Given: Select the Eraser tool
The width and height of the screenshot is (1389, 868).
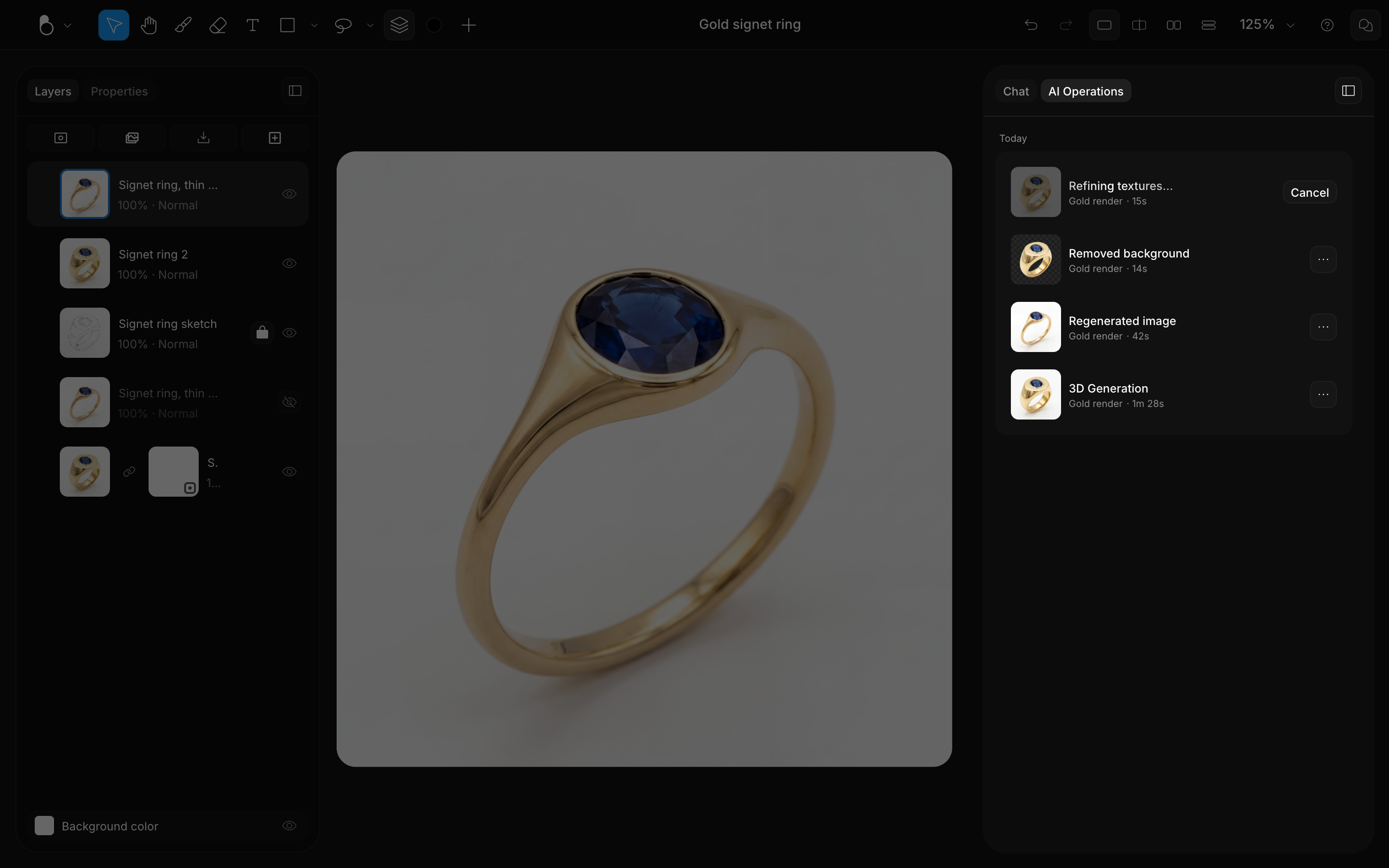Looking at the screenshot, I should pos(218,25).
